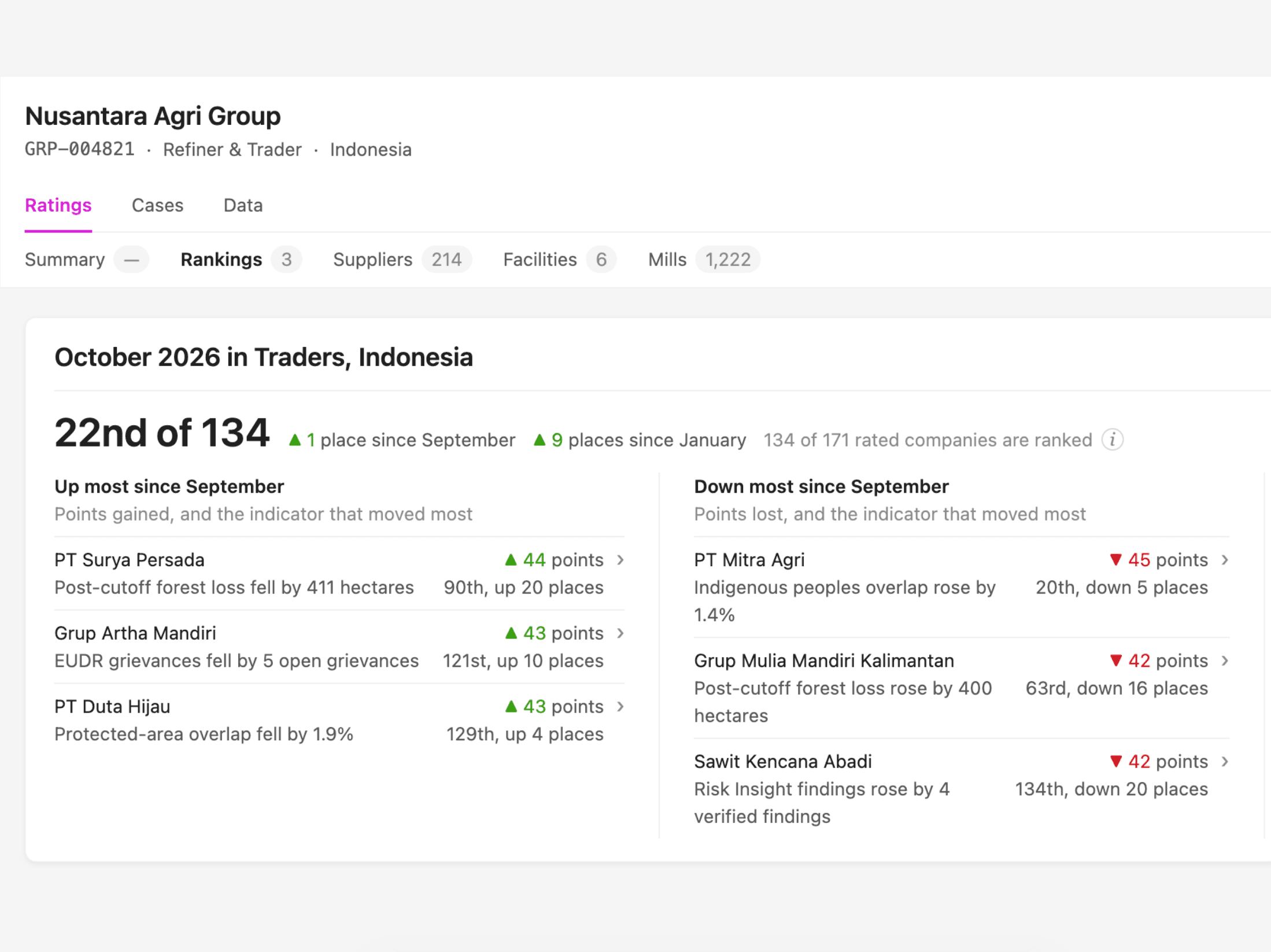This screenshot has width=1271, height=952.
Task: Click the Suppliers count badge 214
Action: [447, 260]
